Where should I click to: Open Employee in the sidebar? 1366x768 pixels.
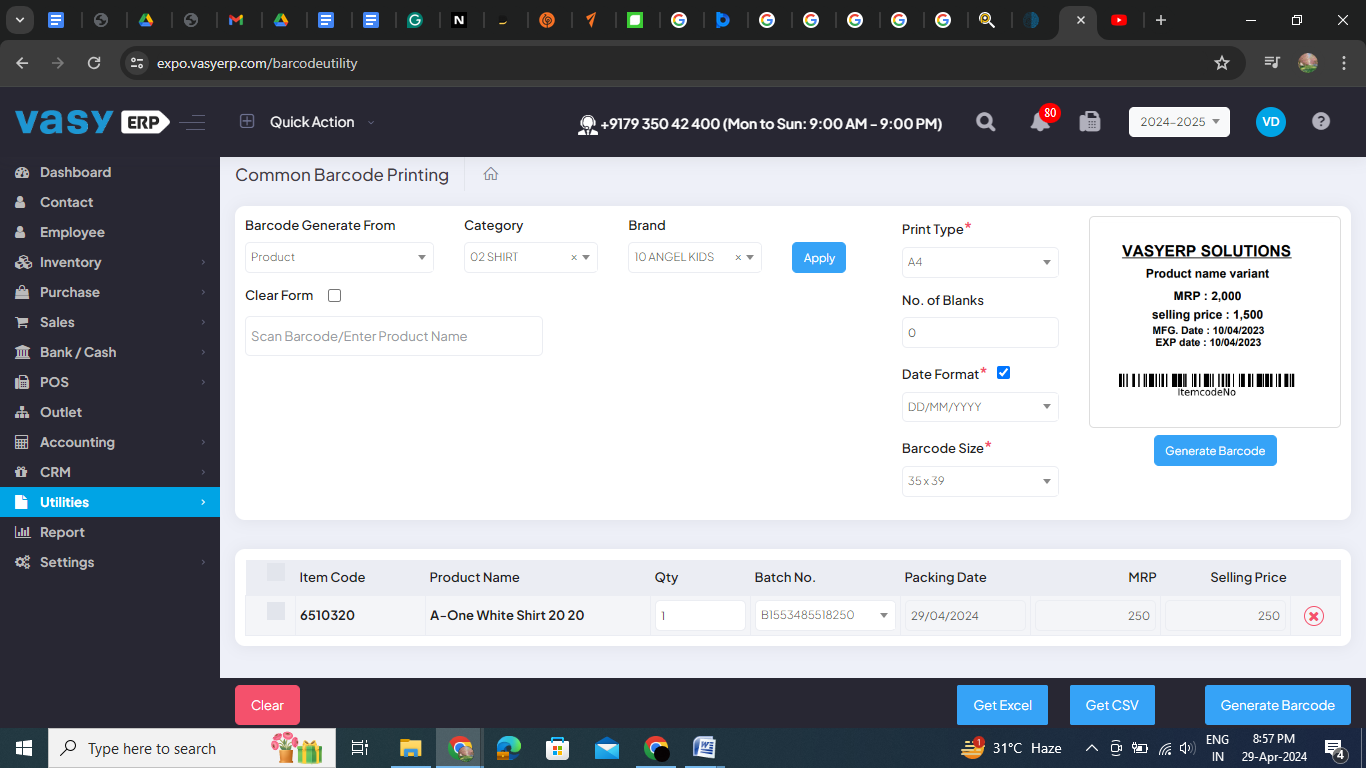(x=110, y=232)
